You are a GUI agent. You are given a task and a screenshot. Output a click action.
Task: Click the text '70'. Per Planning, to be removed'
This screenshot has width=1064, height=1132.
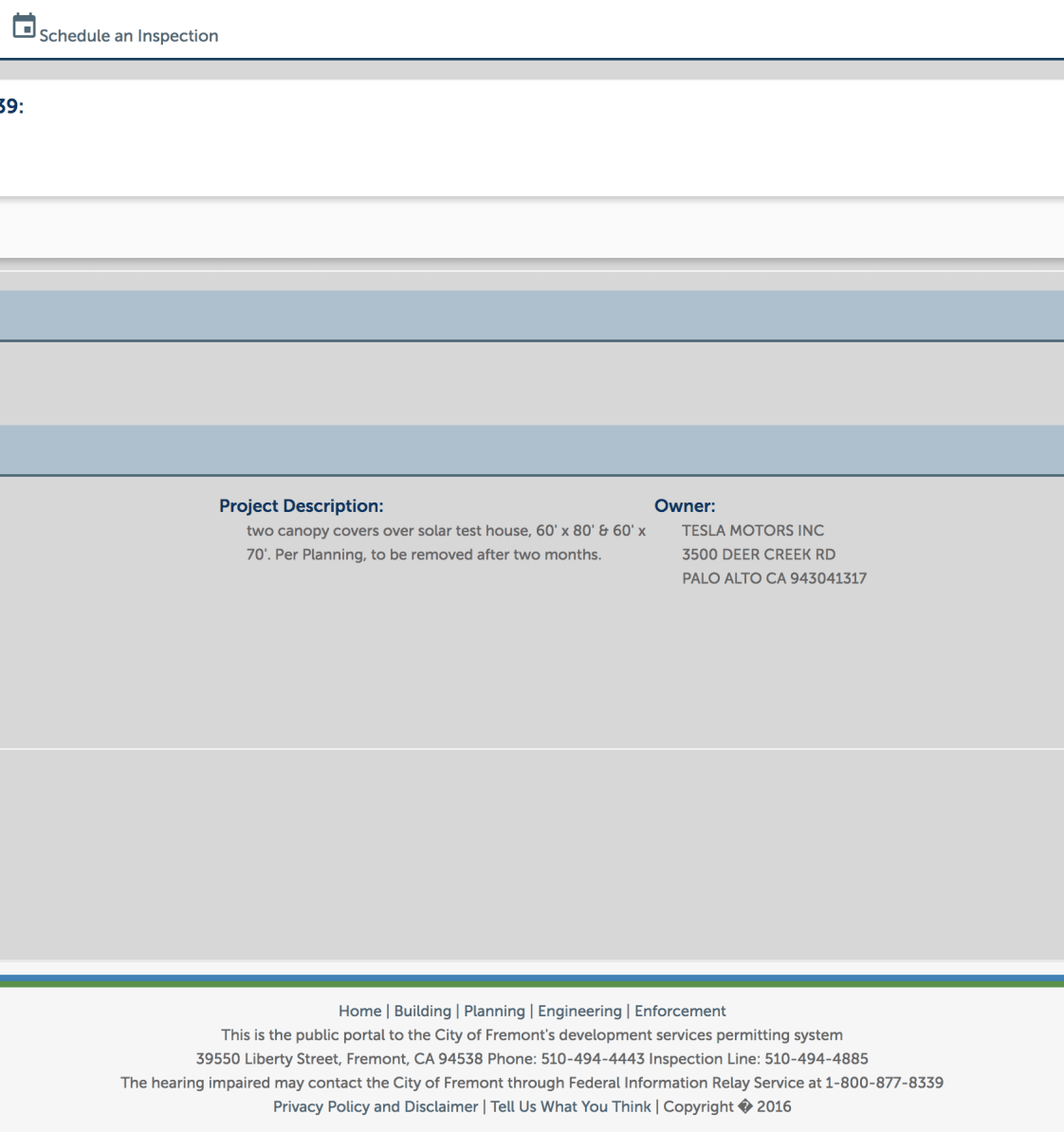424,555
